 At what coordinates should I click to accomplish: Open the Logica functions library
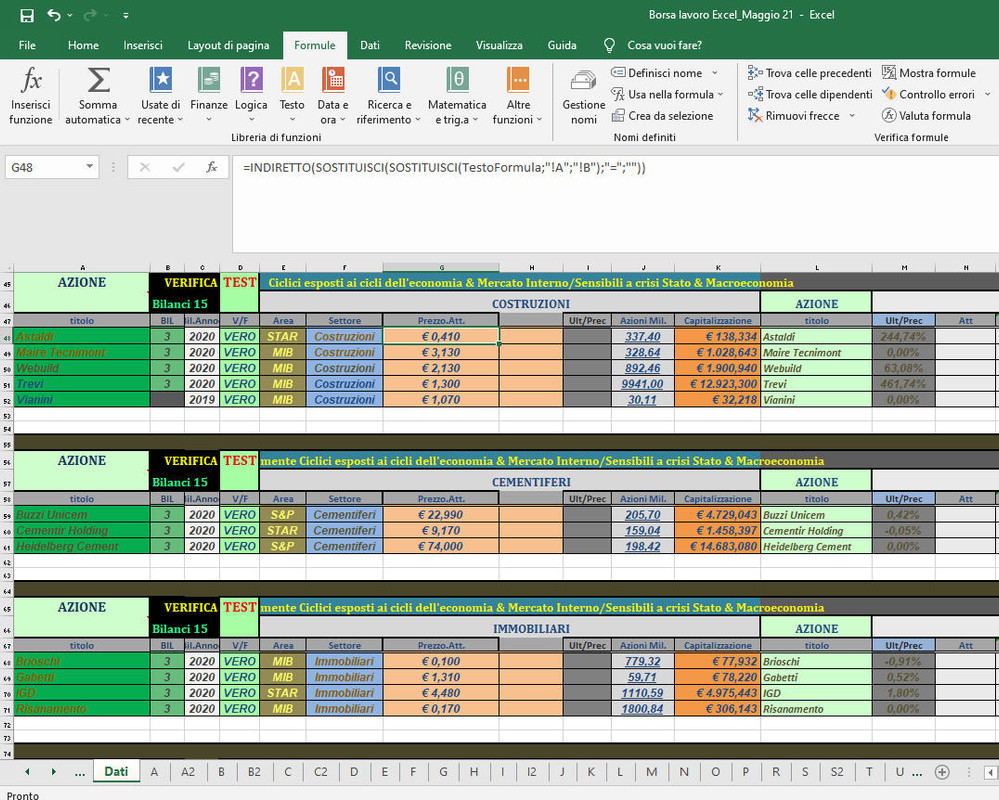(251, 96)
